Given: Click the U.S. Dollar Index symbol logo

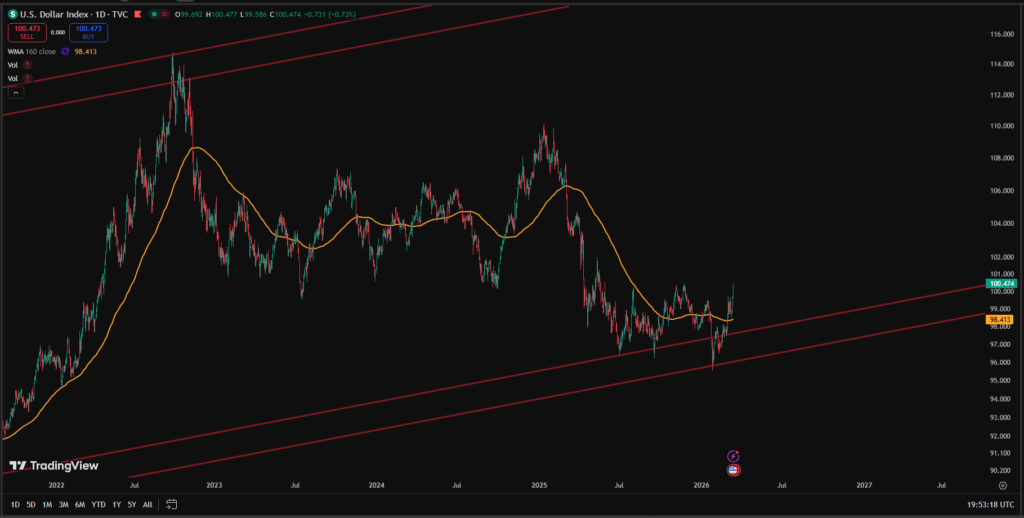Looking at the screenshot, I should 12,14.
